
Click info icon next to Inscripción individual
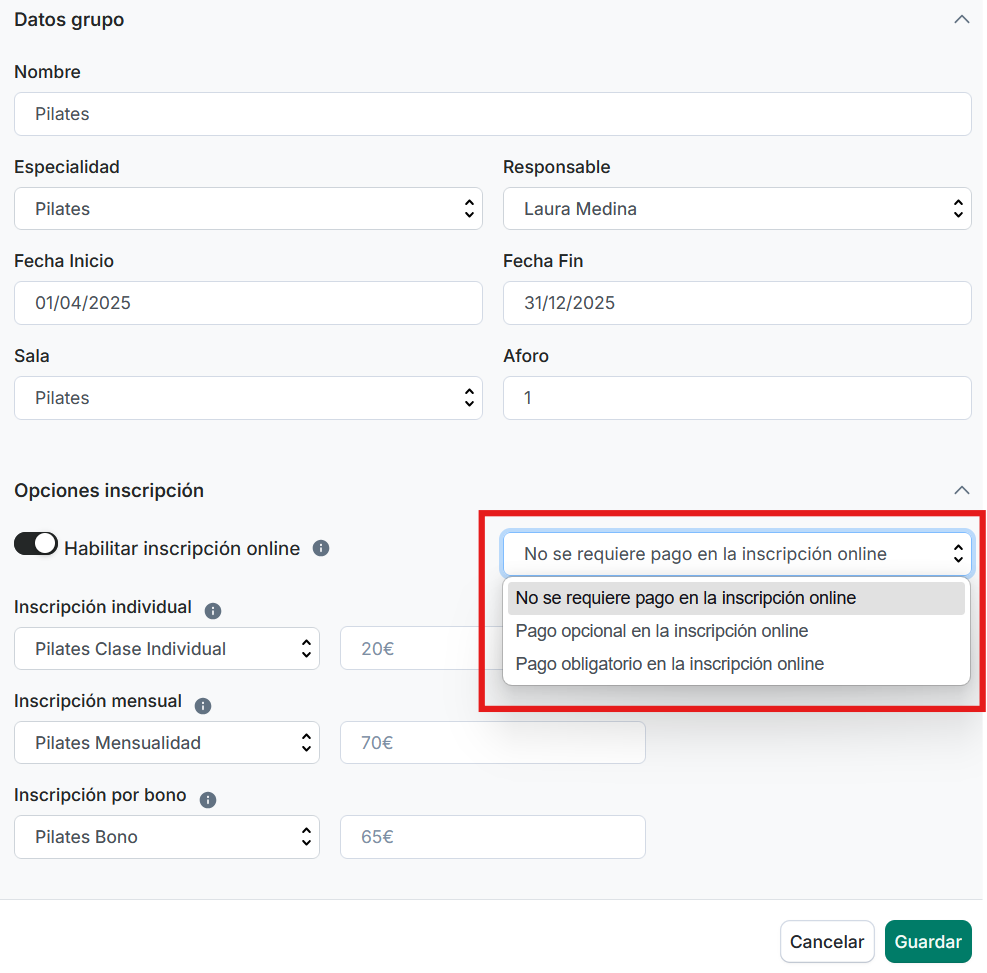click(212, 609)
